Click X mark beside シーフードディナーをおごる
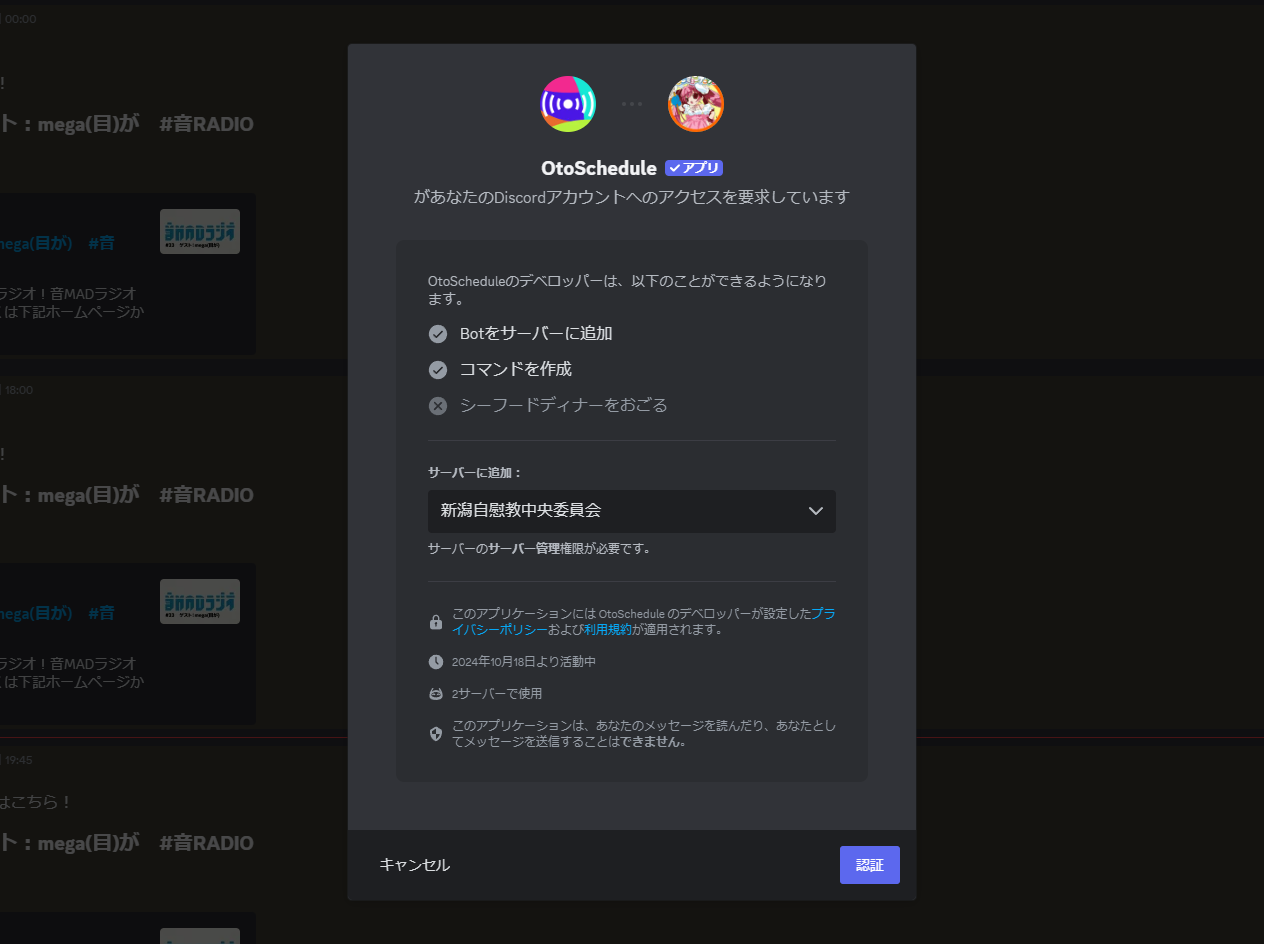The image size is (1264, 944). [438, 406]
